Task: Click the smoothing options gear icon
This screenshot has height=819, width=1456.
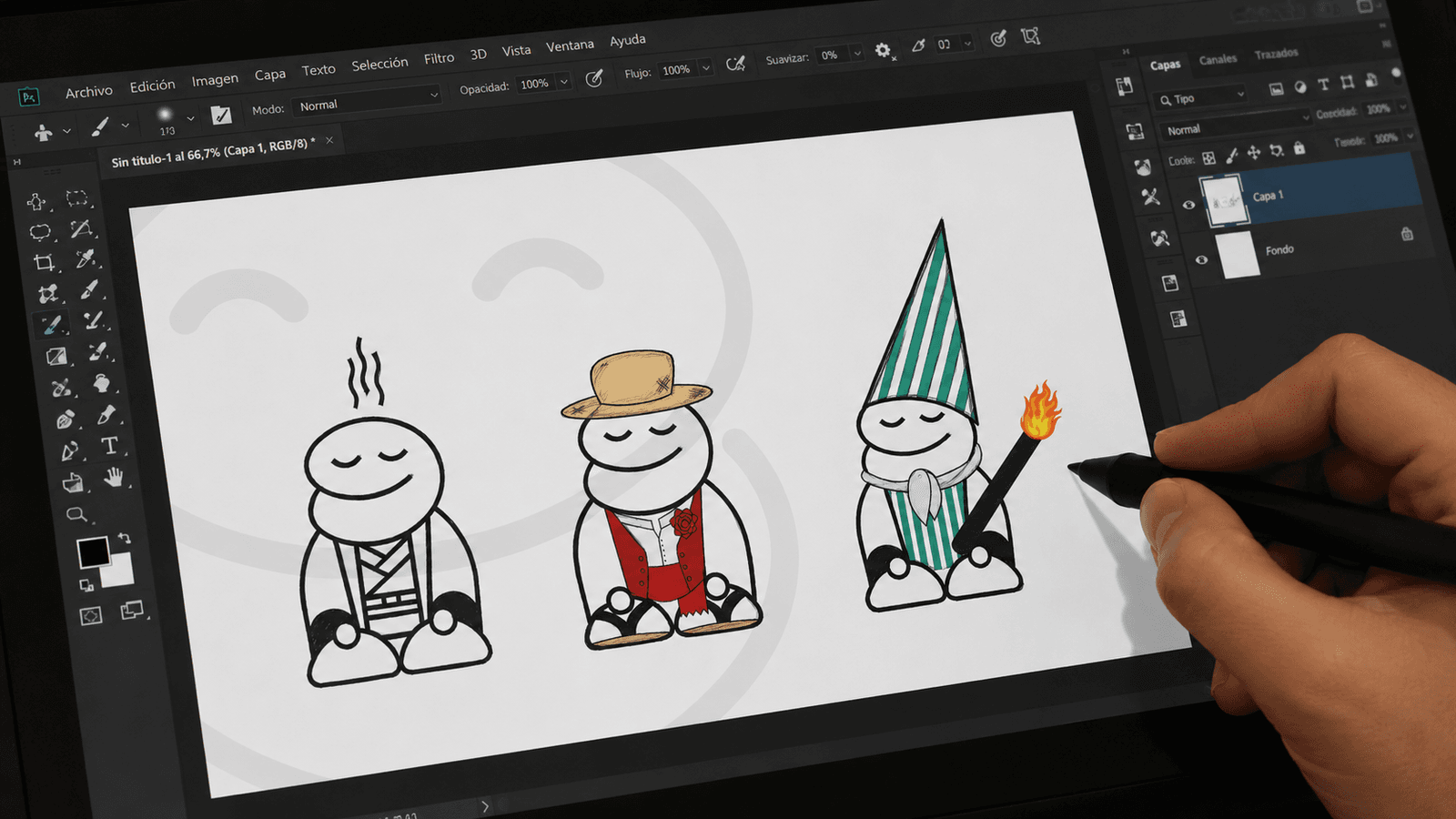Action: (x=883, y=50)
